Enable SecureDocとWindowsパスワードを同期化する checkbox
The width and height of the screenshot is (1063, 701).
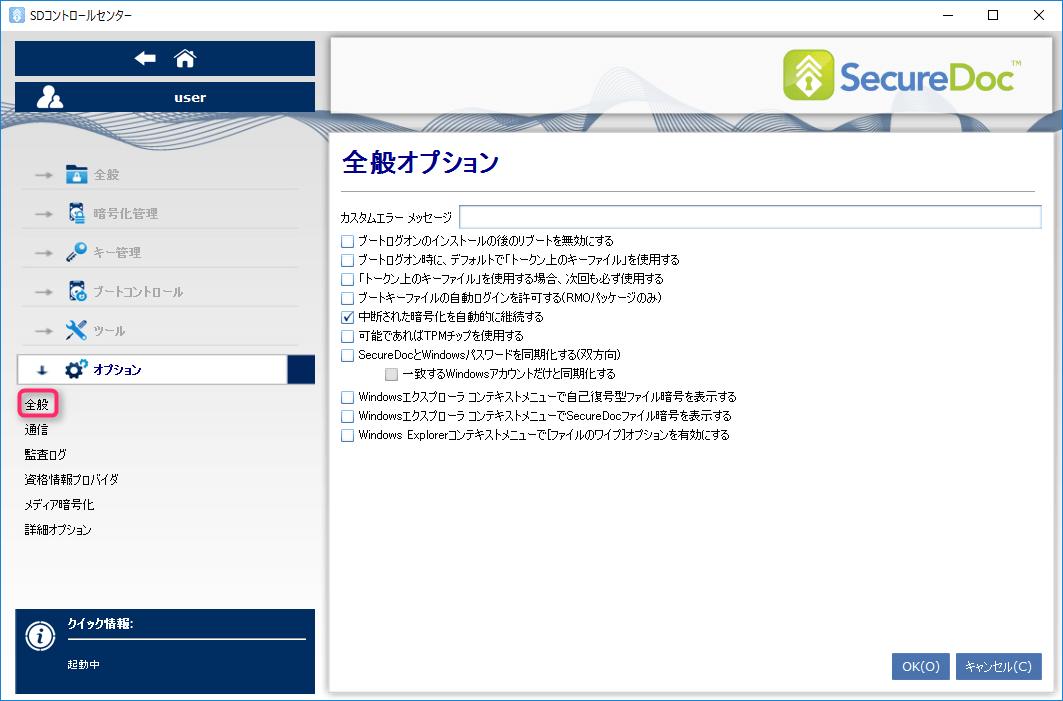coord(348,355)
